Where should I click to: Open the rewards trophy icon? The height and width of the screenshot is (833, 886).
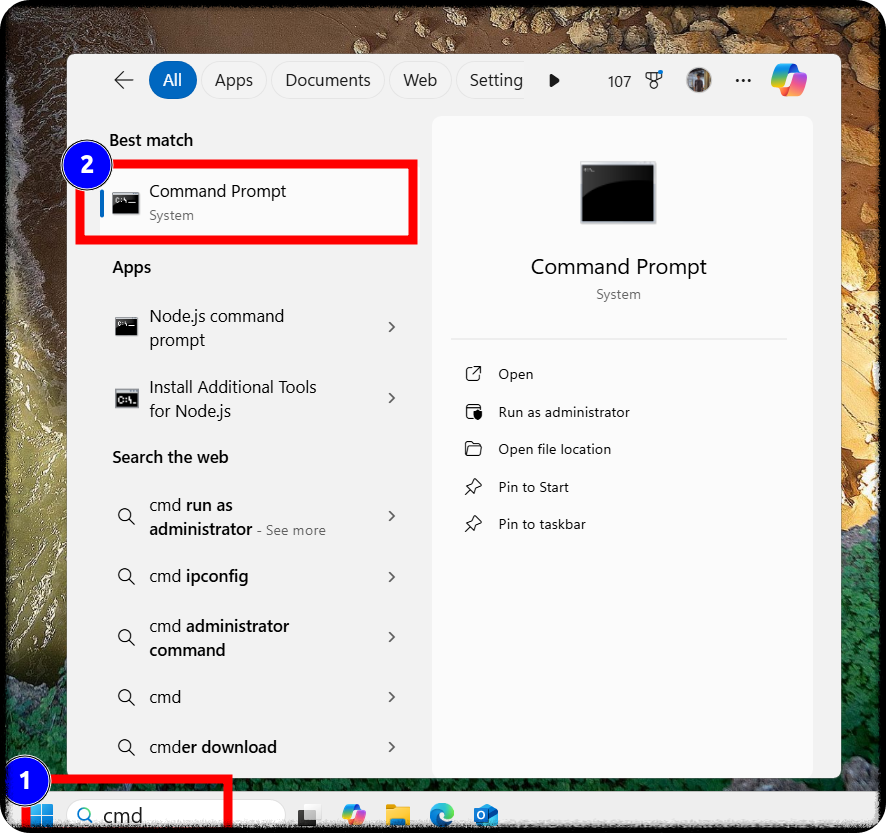[654, 80]
